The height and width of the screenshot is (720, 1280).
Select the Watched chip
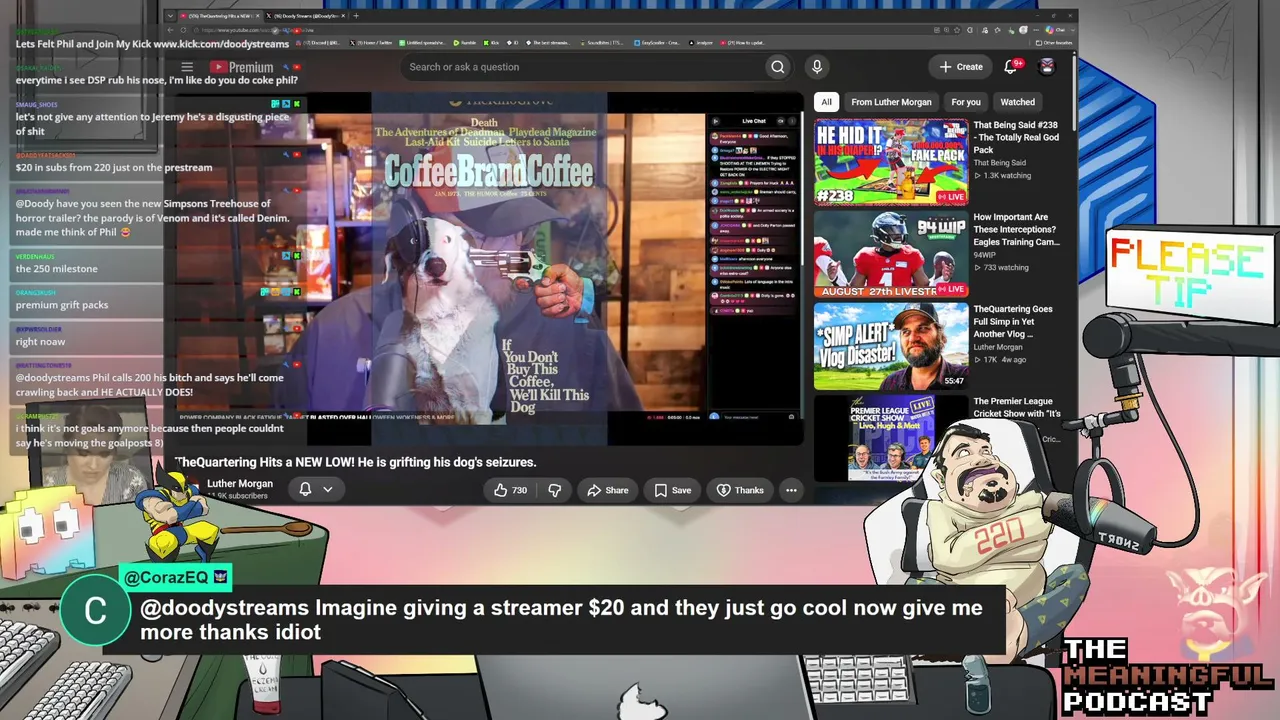pos(1018,102)
